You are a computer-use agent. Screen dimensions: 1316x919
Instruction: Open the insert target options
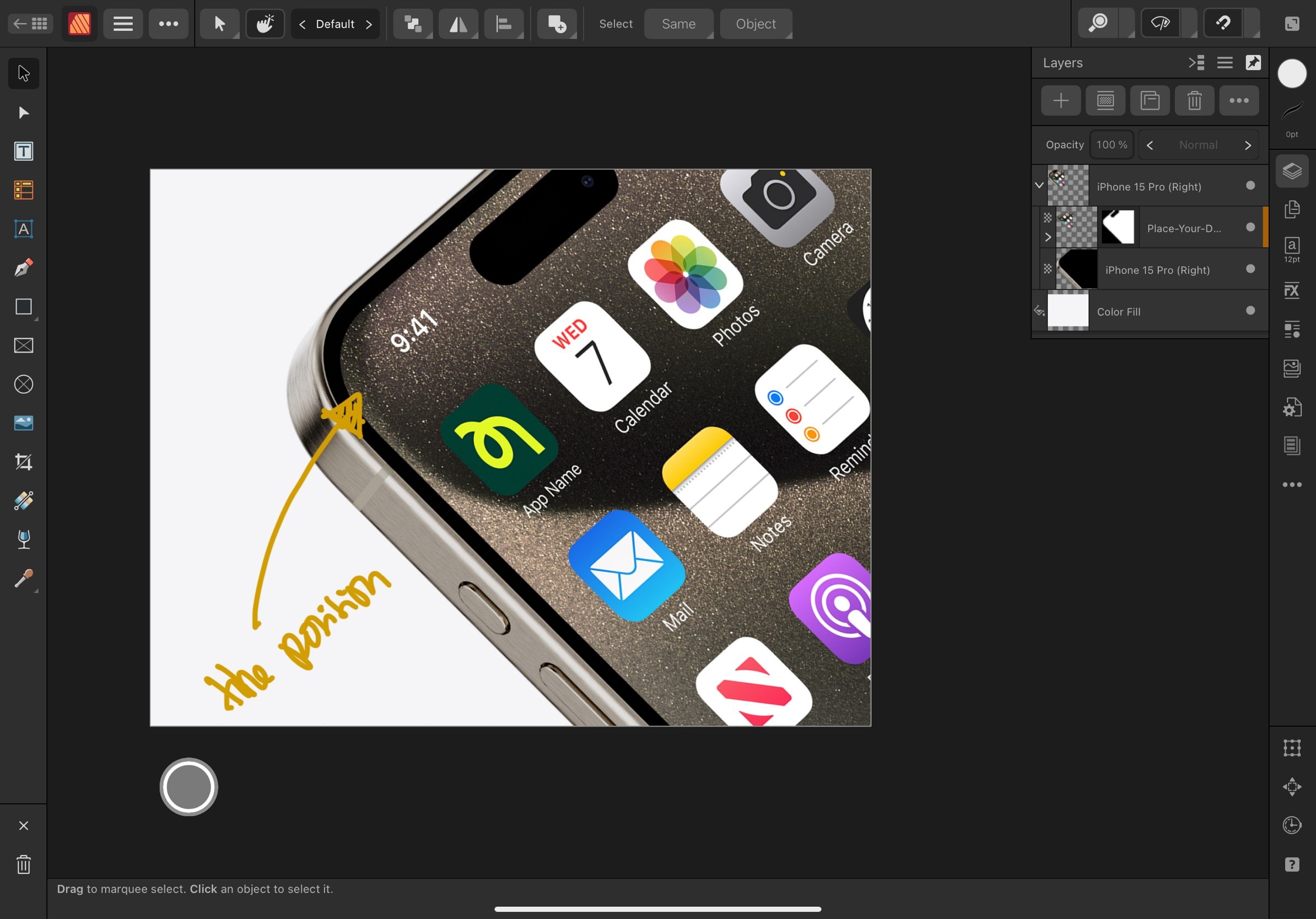(x=557, y=24)
